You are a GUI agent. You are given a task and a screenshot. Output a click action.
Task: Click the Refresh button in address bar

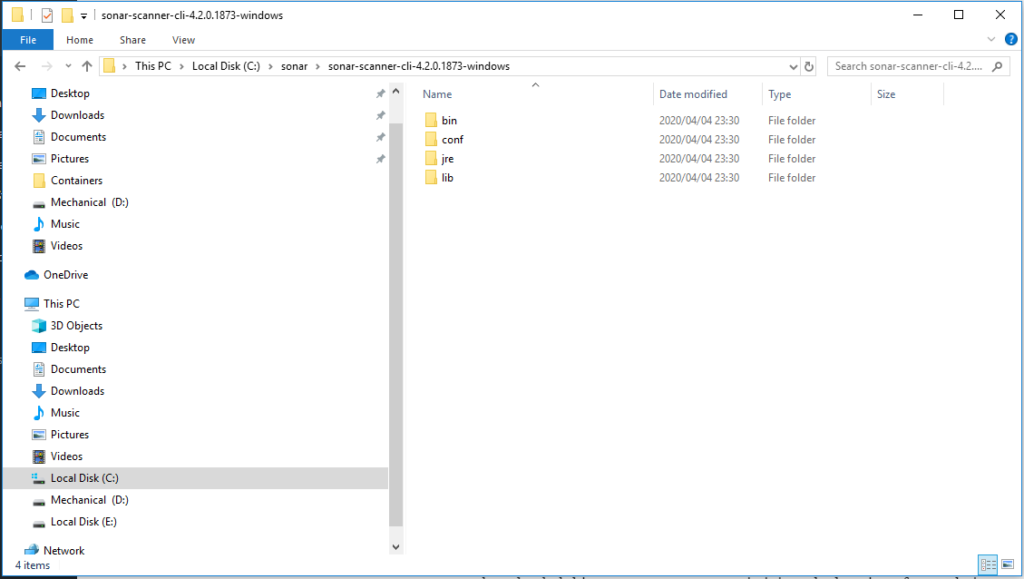(x=809, y=66)
